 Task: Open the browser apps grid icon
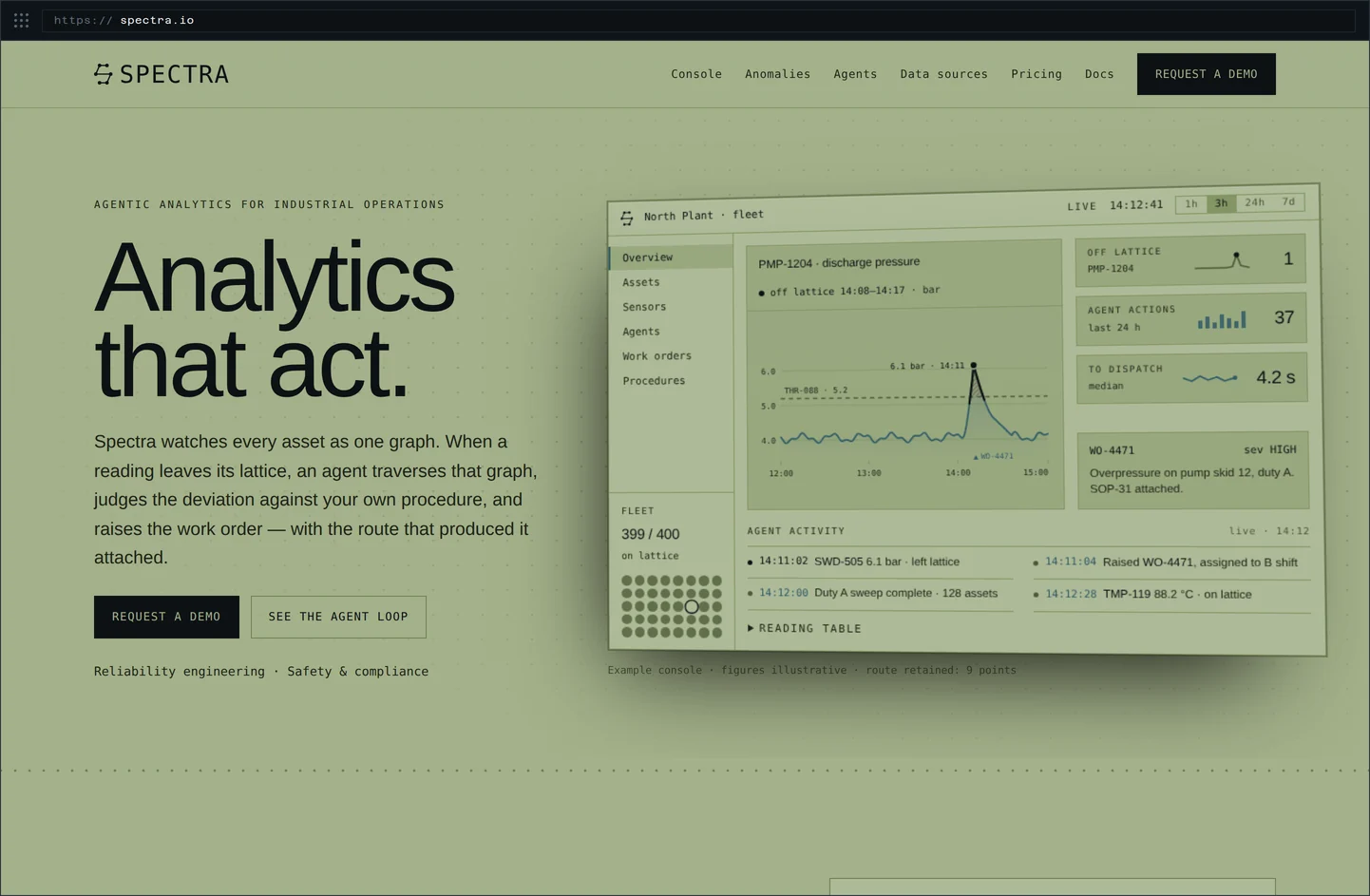point(21,20)
